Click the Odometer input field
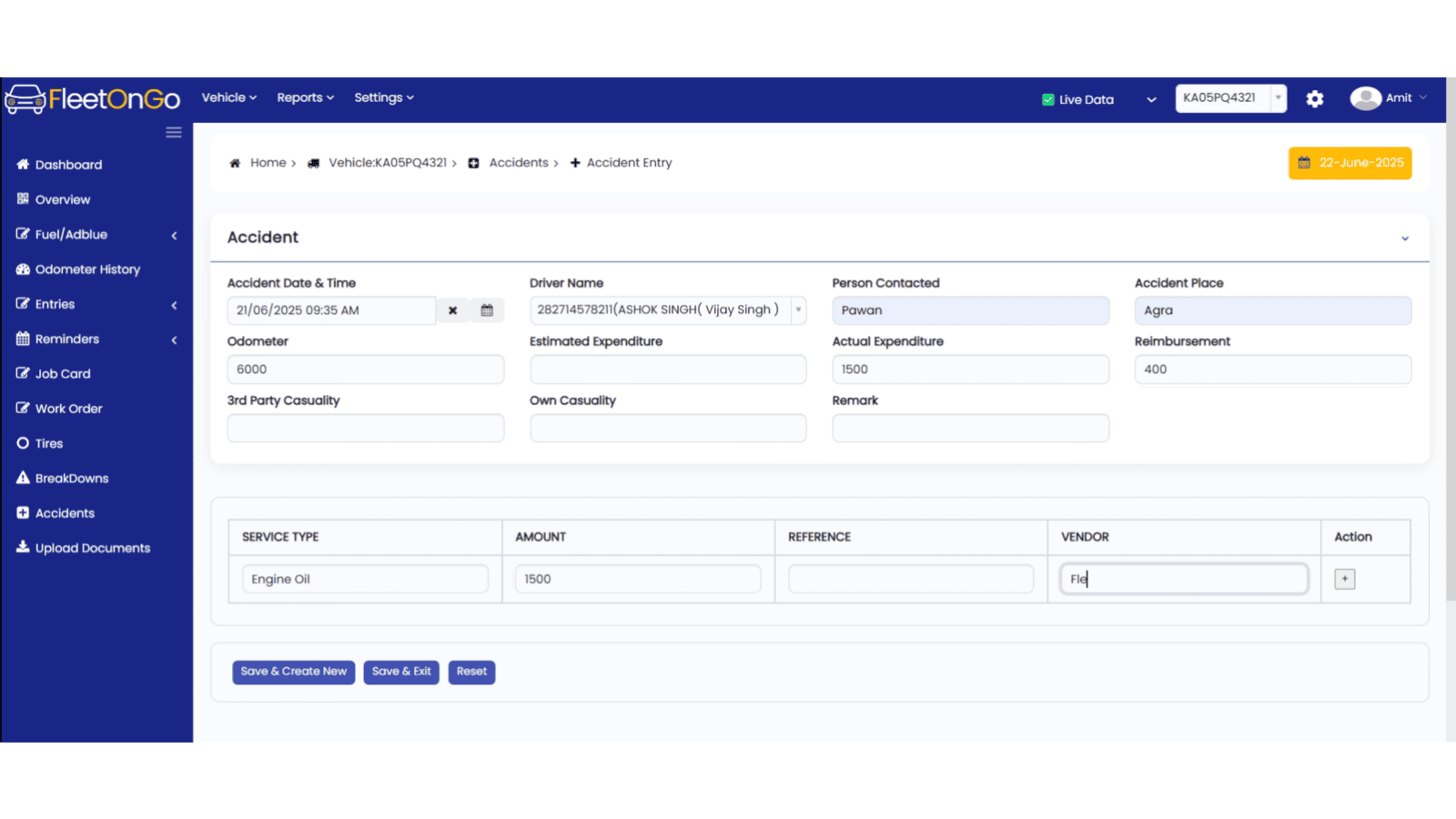 click(365, 369)
